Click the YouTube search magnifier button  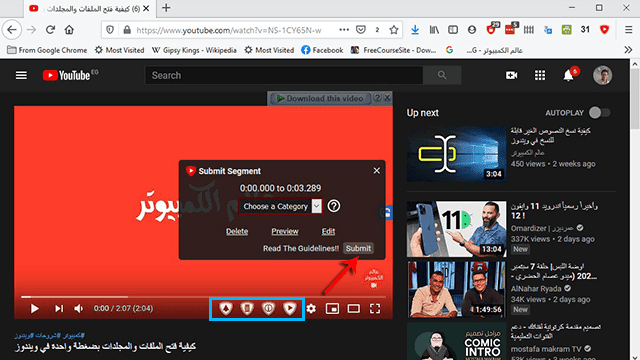coord(442,76)
